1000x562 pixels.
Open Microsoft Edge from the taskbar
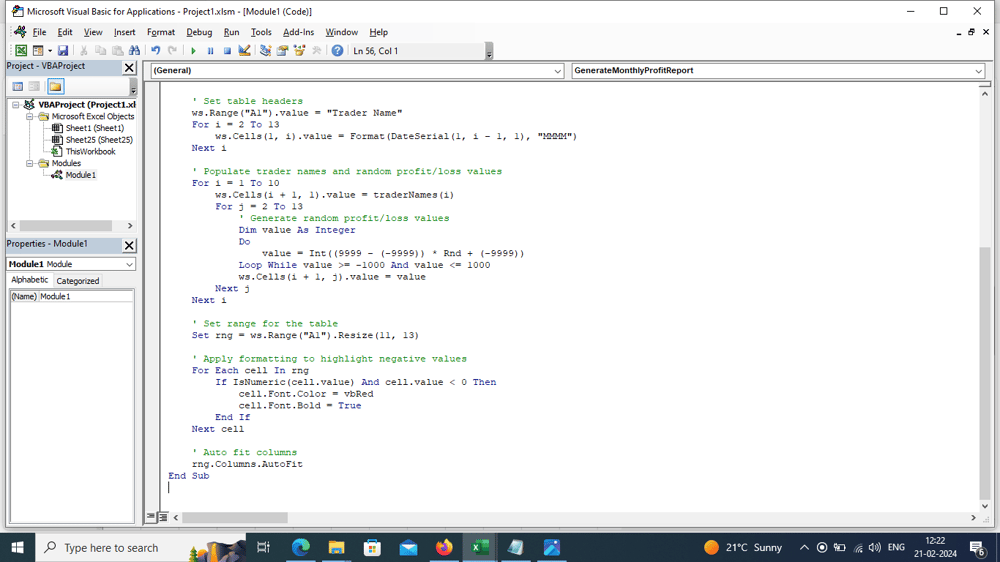tap(300, 547)
